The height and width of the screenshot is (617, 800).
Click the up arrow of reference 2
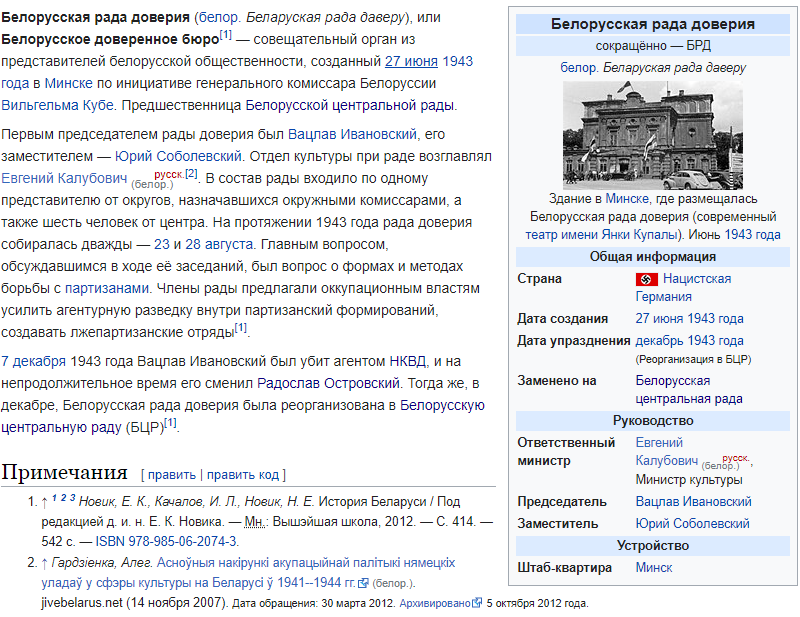[x=44, y=563]
